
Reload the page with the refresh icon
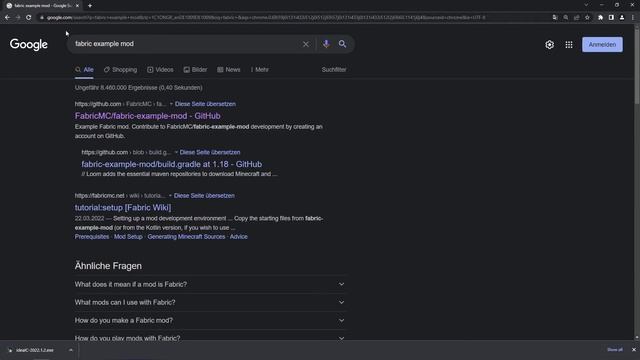29,18
